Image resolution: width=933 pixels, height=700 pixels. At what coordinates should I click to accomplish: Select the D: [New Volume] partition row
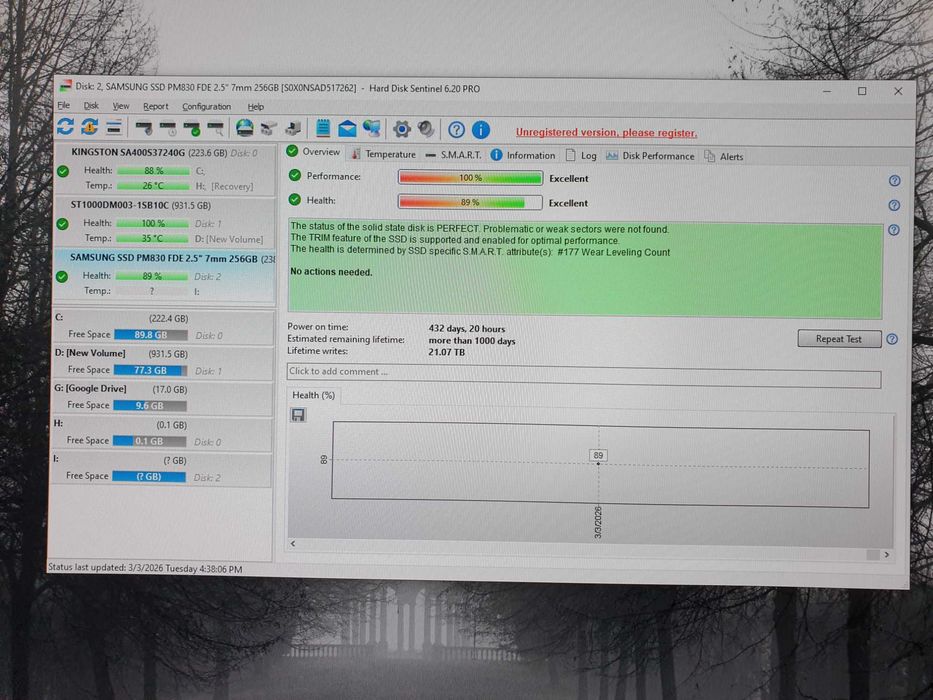(163, 362)
